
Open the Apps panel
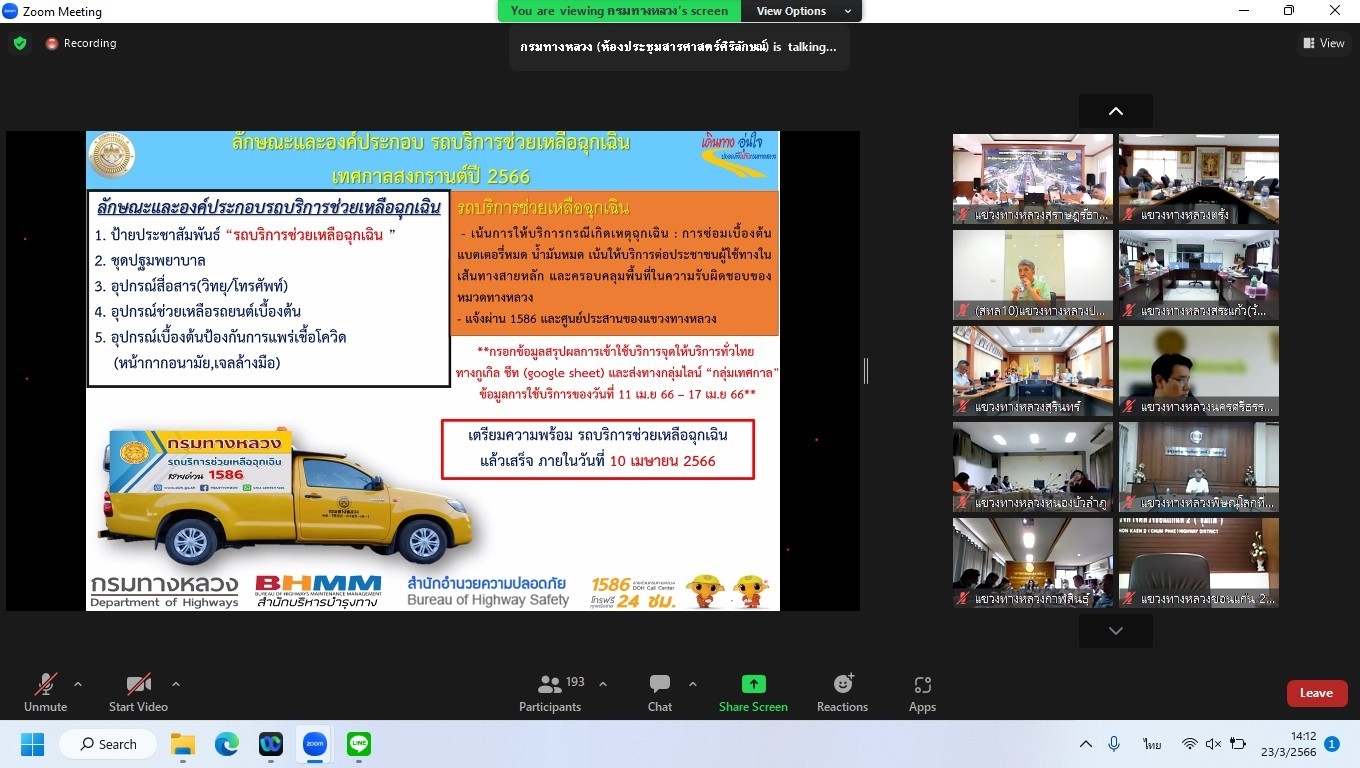point(922,693)
